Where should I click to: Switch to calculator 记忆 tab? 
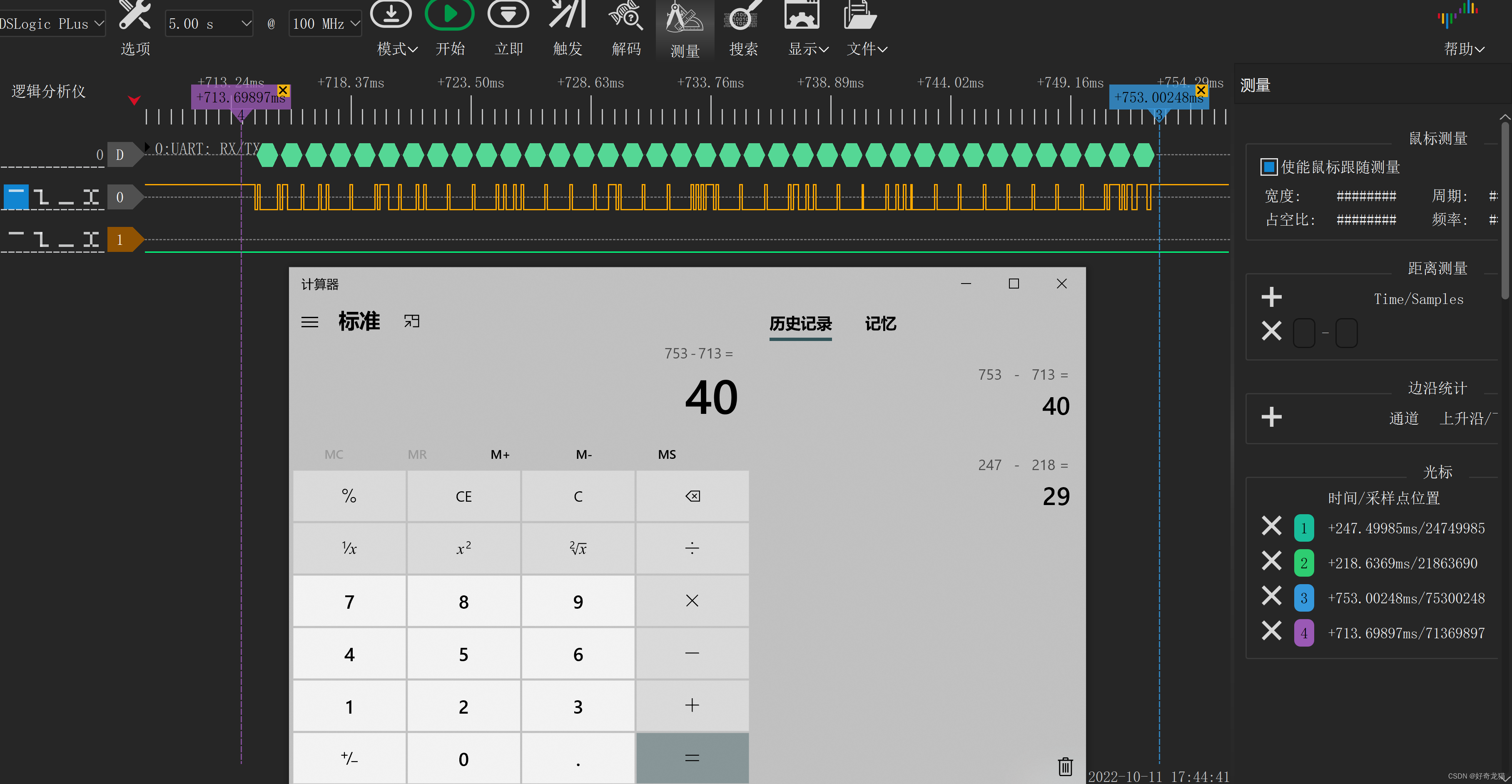880,324
